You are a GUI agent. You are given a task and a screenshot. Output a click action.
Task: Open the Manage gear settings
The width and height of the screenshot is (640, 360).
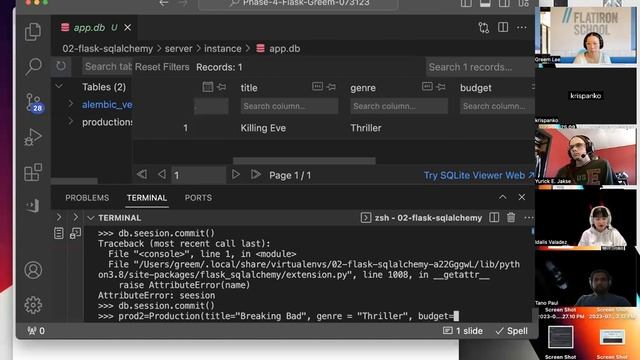(33, 305)
